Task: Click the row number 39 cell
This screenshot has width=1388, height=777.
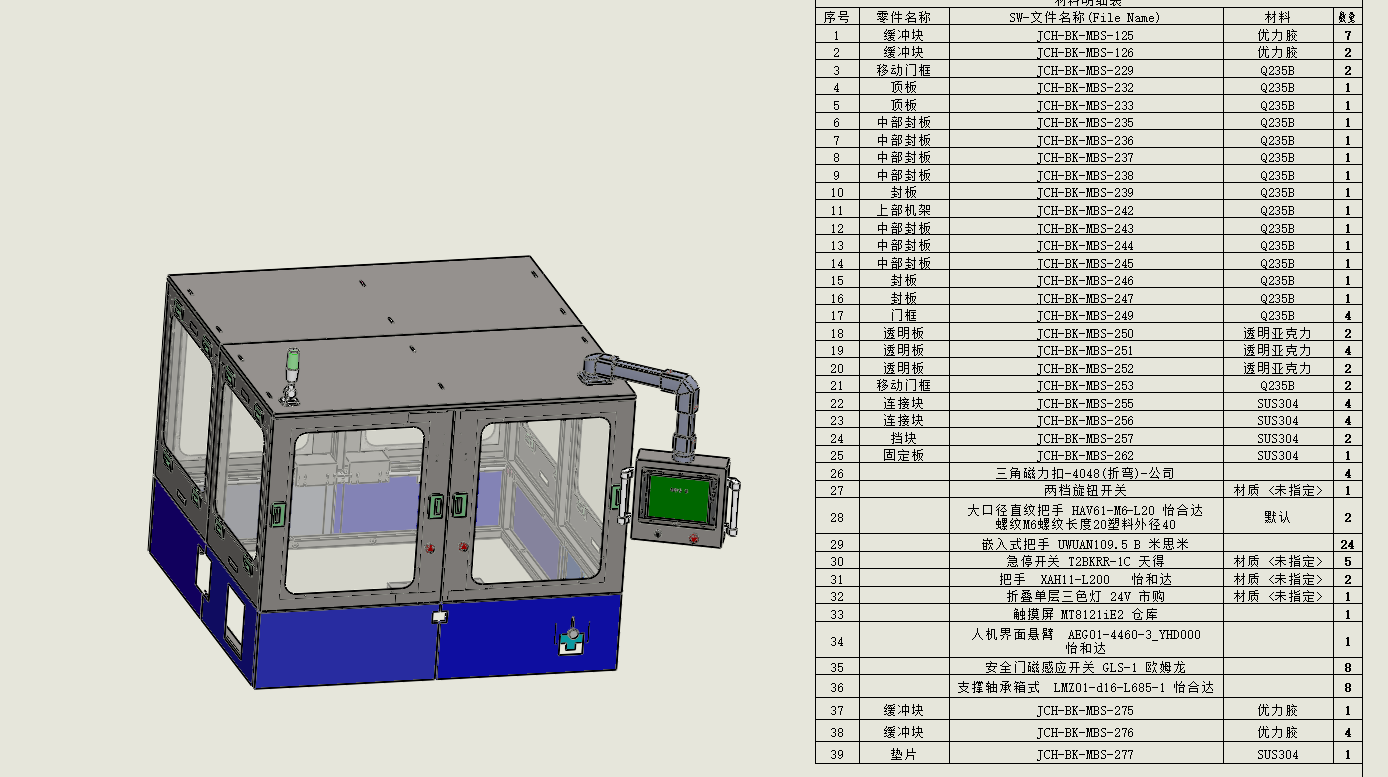Action: click(837, 754)
